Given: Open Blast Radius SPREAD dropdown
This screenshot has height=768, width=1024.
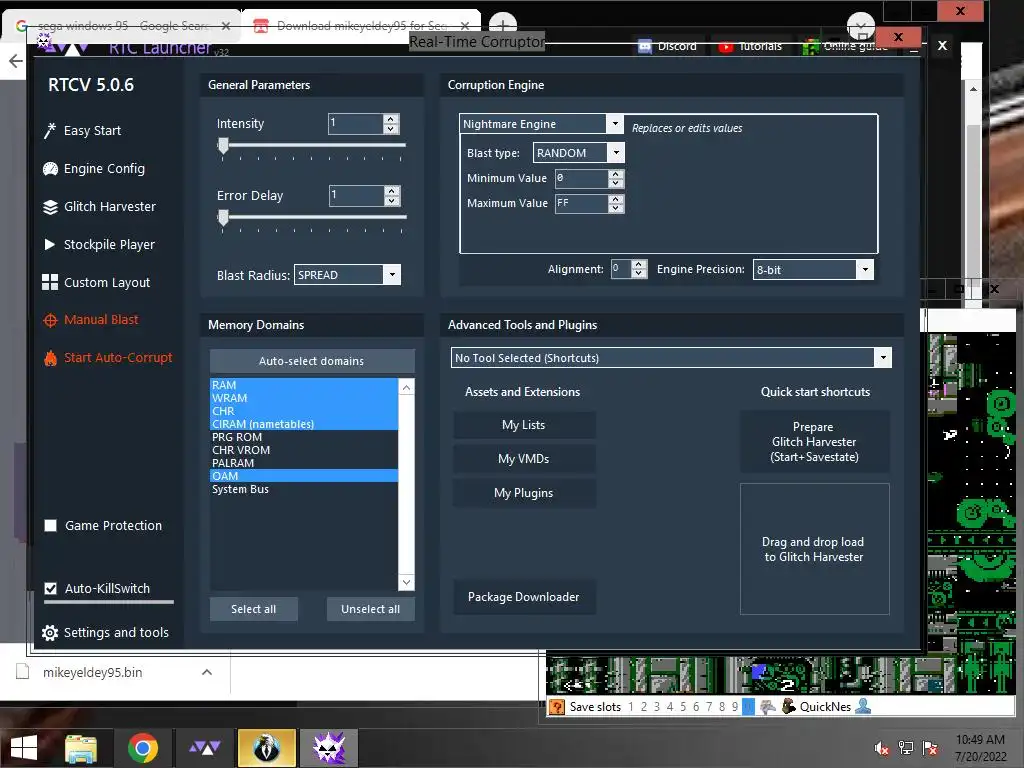Looking at the screenshot, I should point(392,275).
